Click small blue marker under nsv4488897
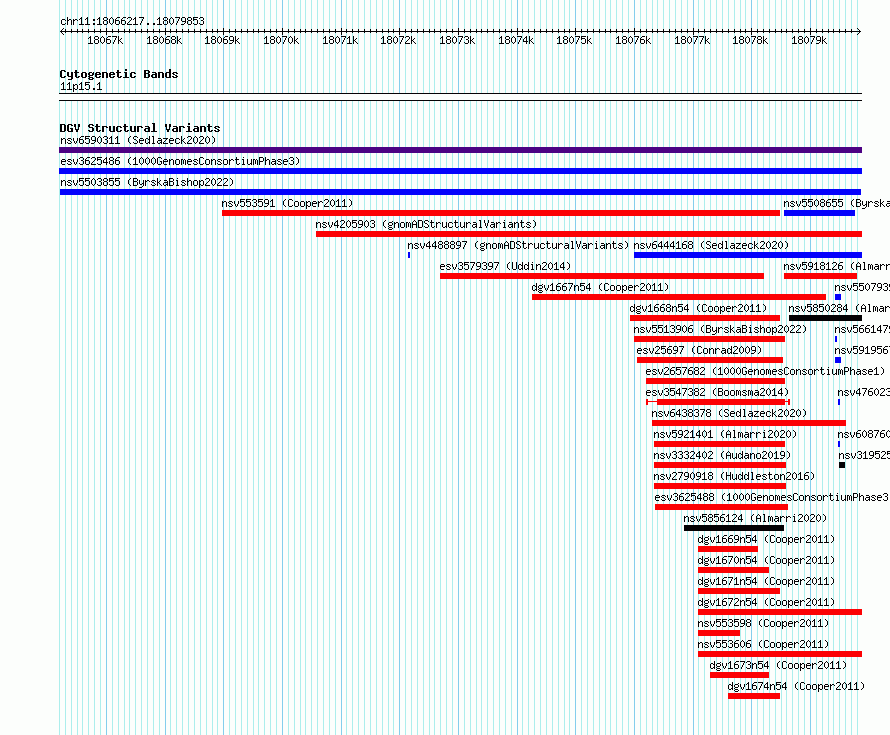The height and width of the screenshot is (735, 890). (x=409, y=255)
